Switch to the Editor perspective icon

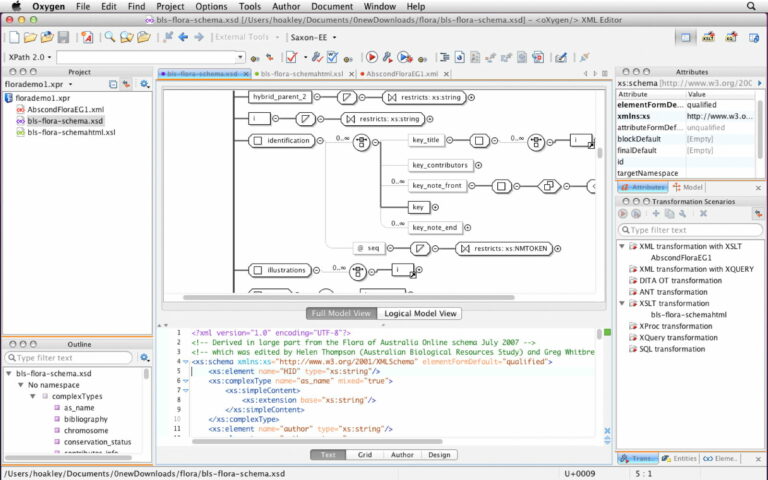click(685, 37)
